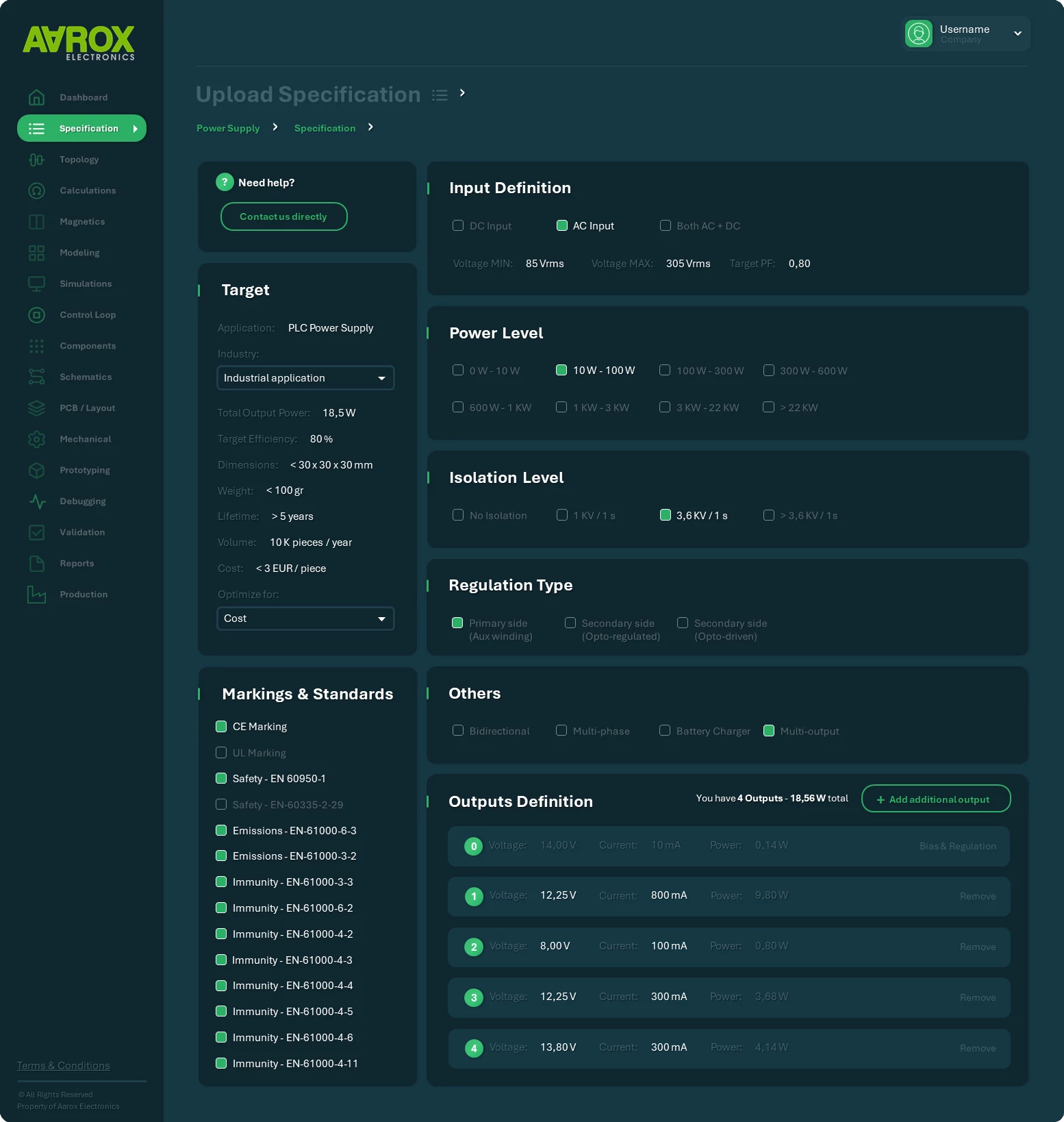Select the 100 W - 300 W power level
This screenshot has height=1122, width=1064.
[x=664, y=370]
